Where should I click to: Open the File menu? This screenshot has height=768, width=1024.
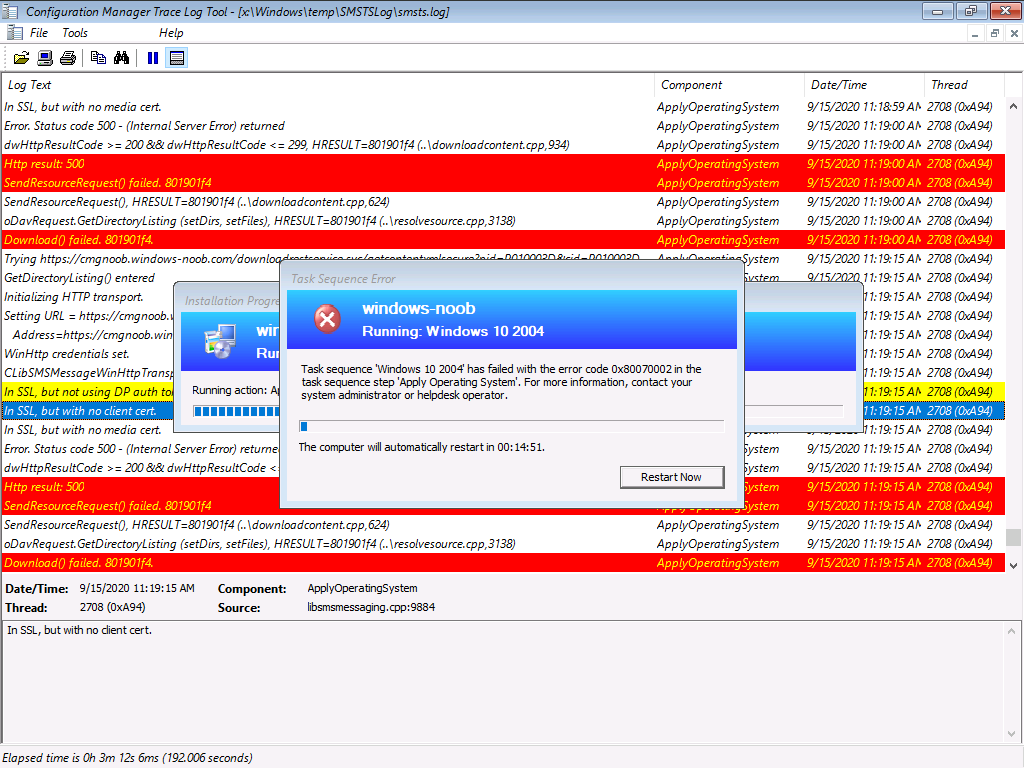point(39,33)
